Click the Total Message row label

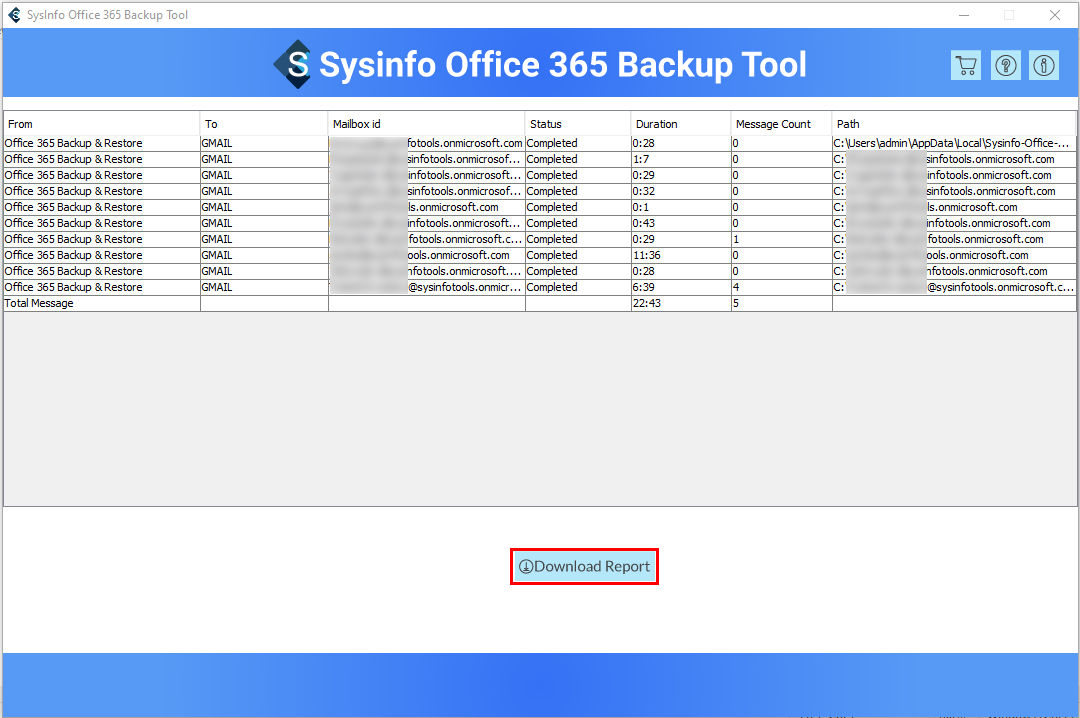coord(40,303)
